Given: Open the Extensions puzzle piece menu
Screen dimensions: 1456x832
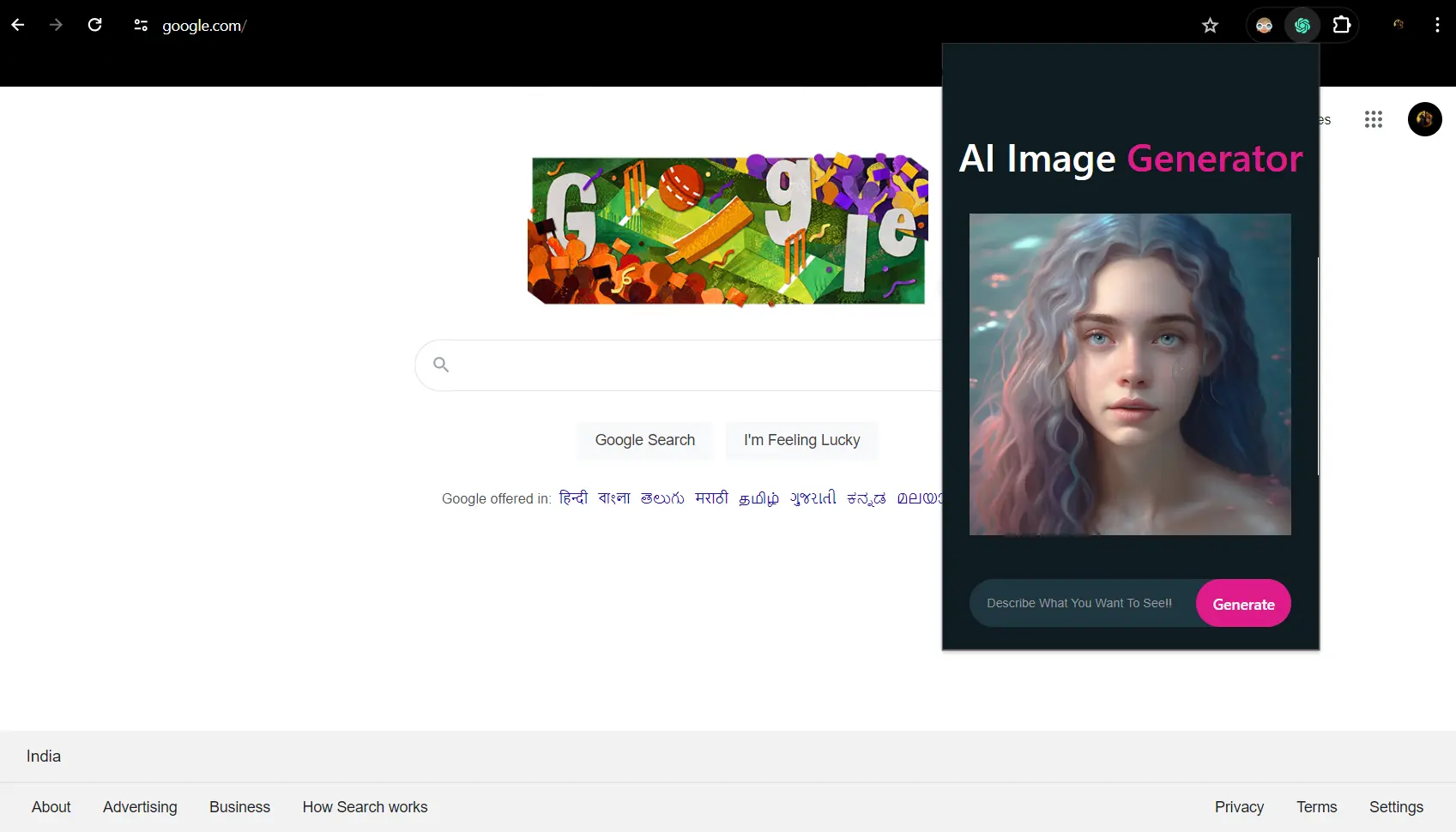Looking at the screenshot, I should pos(1342,26).
